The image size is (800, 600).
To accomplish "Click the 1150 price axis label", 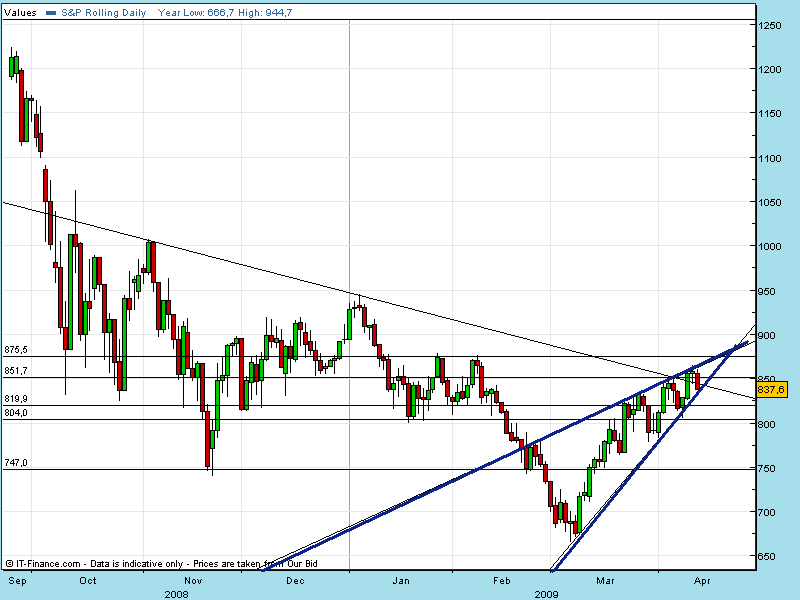I will 769,114.
